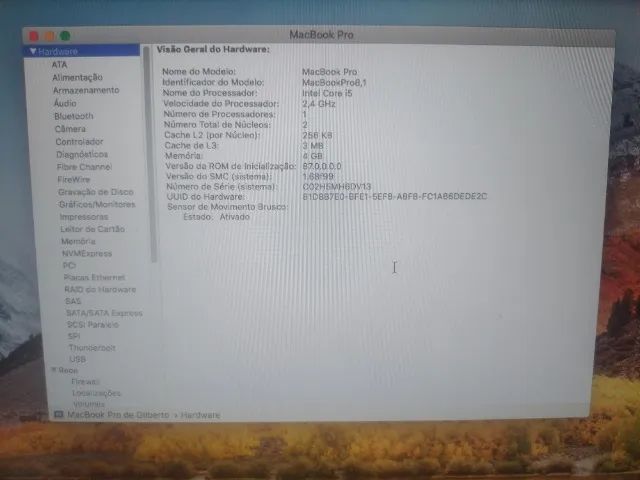Click 'Sensor de Movimento Brusco' label
640x480 pixels.
coord(227,207)
